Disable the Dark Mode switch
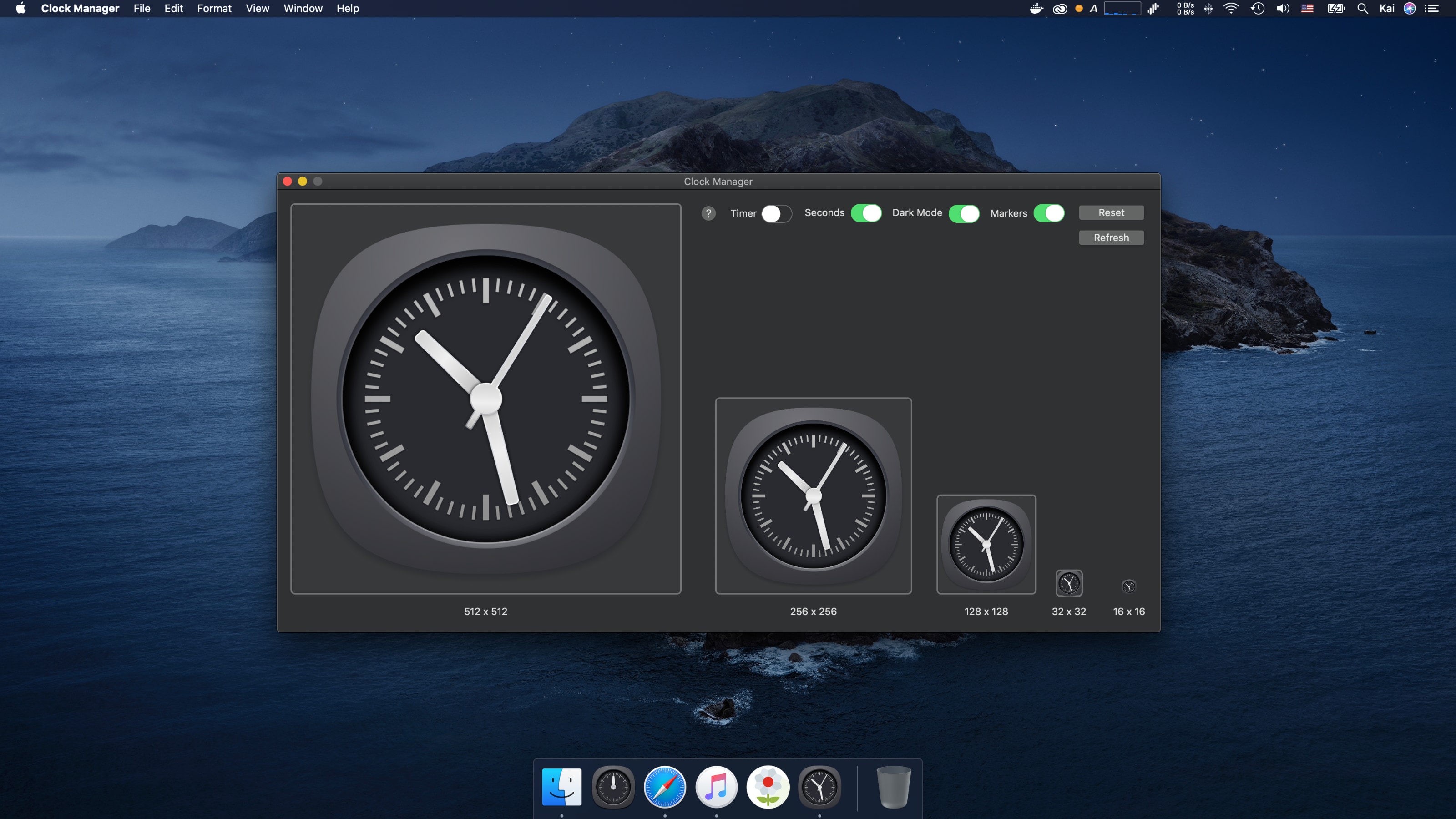The width and height of the screenshot is (1456, 819). (964, 214)
